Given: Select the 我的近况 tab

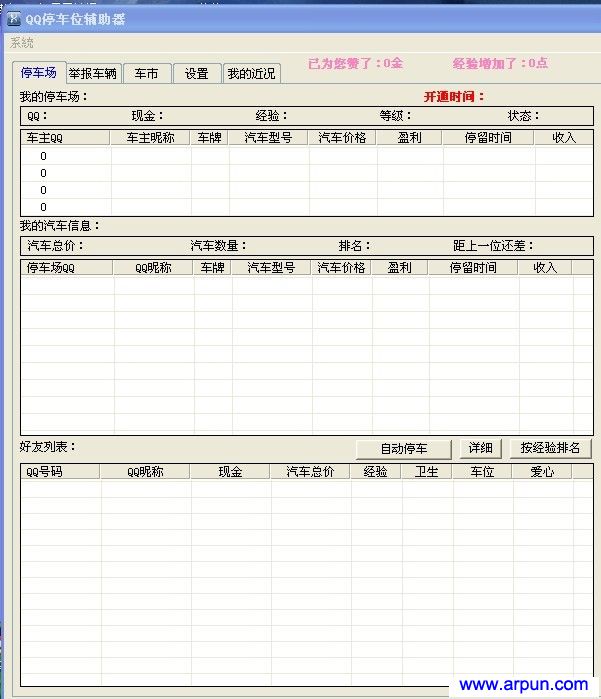Looking at the screenshot, I should pos(251,74).
